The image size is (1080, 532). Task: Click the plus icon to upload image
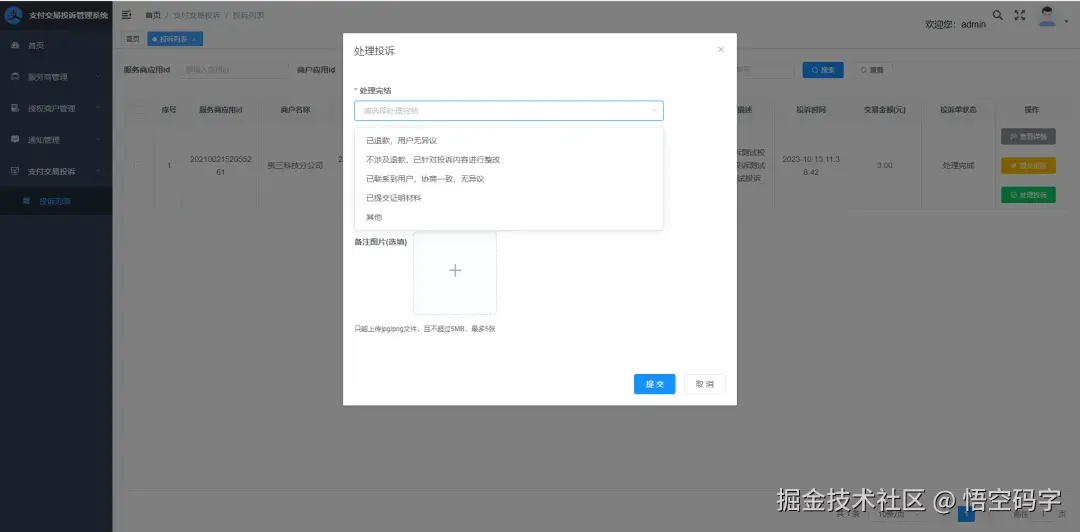point(455,271)
